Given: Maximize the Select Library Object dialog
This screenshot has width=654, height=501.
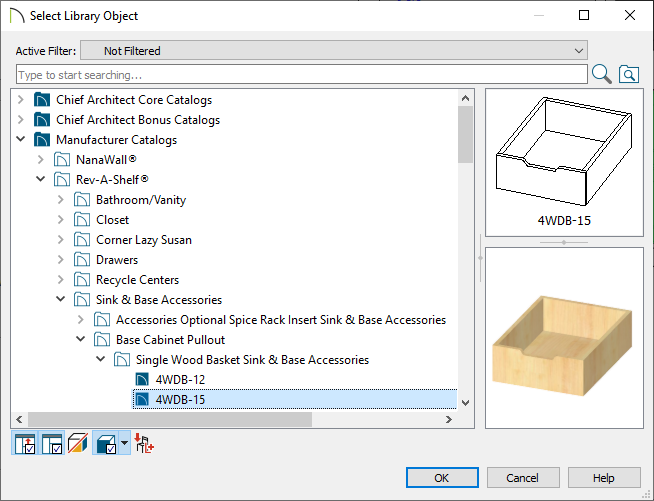Looking at the screenshot, I should [x=584, y=15].
